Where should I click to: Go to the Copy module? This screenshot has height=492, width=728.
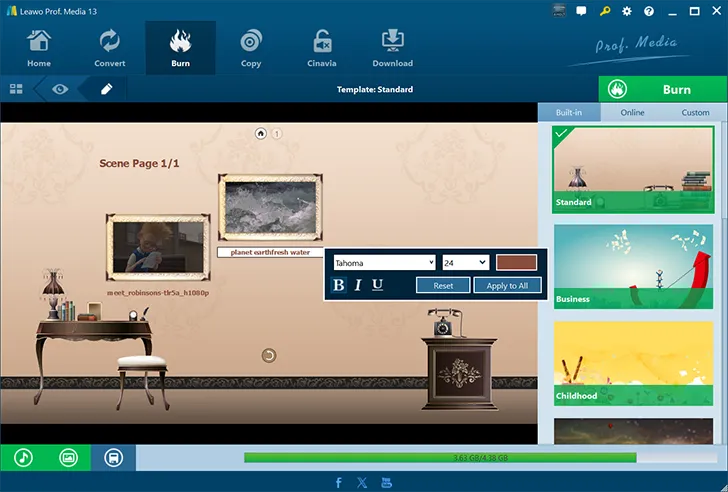pos(251,47)
